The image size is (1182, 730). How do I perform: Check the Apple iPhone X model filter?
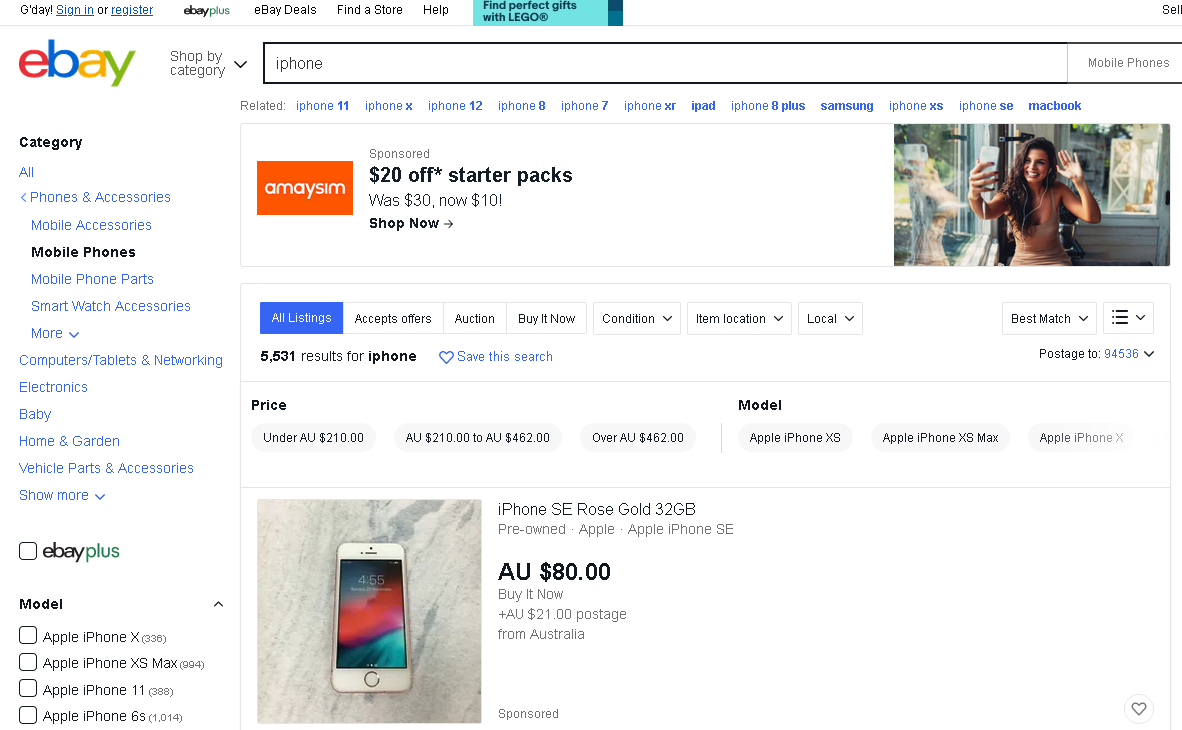pyautogui.click(x=28, y=636)
